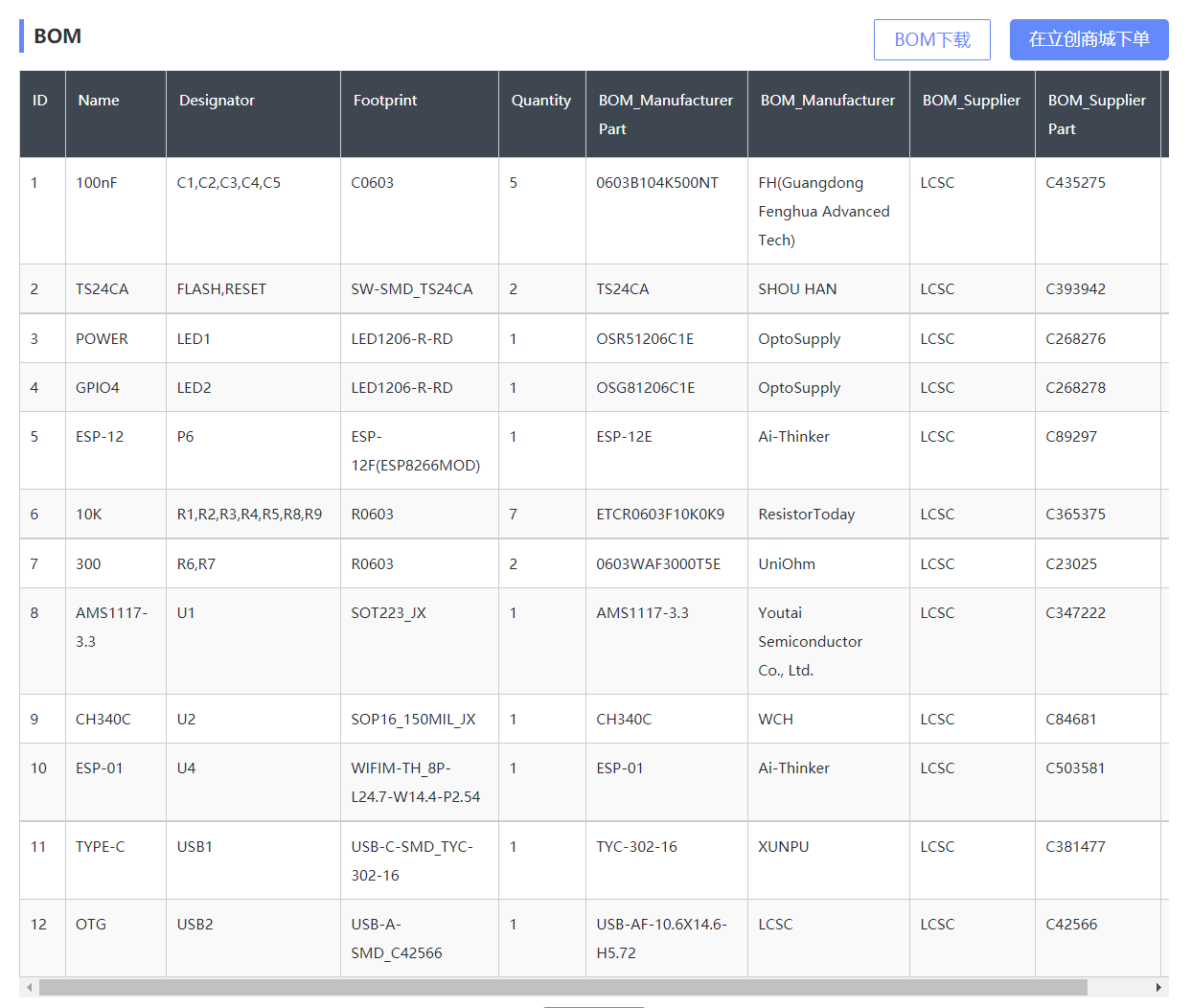
Task: Click the 在立创商城下单 order button
Action: 1089,39
